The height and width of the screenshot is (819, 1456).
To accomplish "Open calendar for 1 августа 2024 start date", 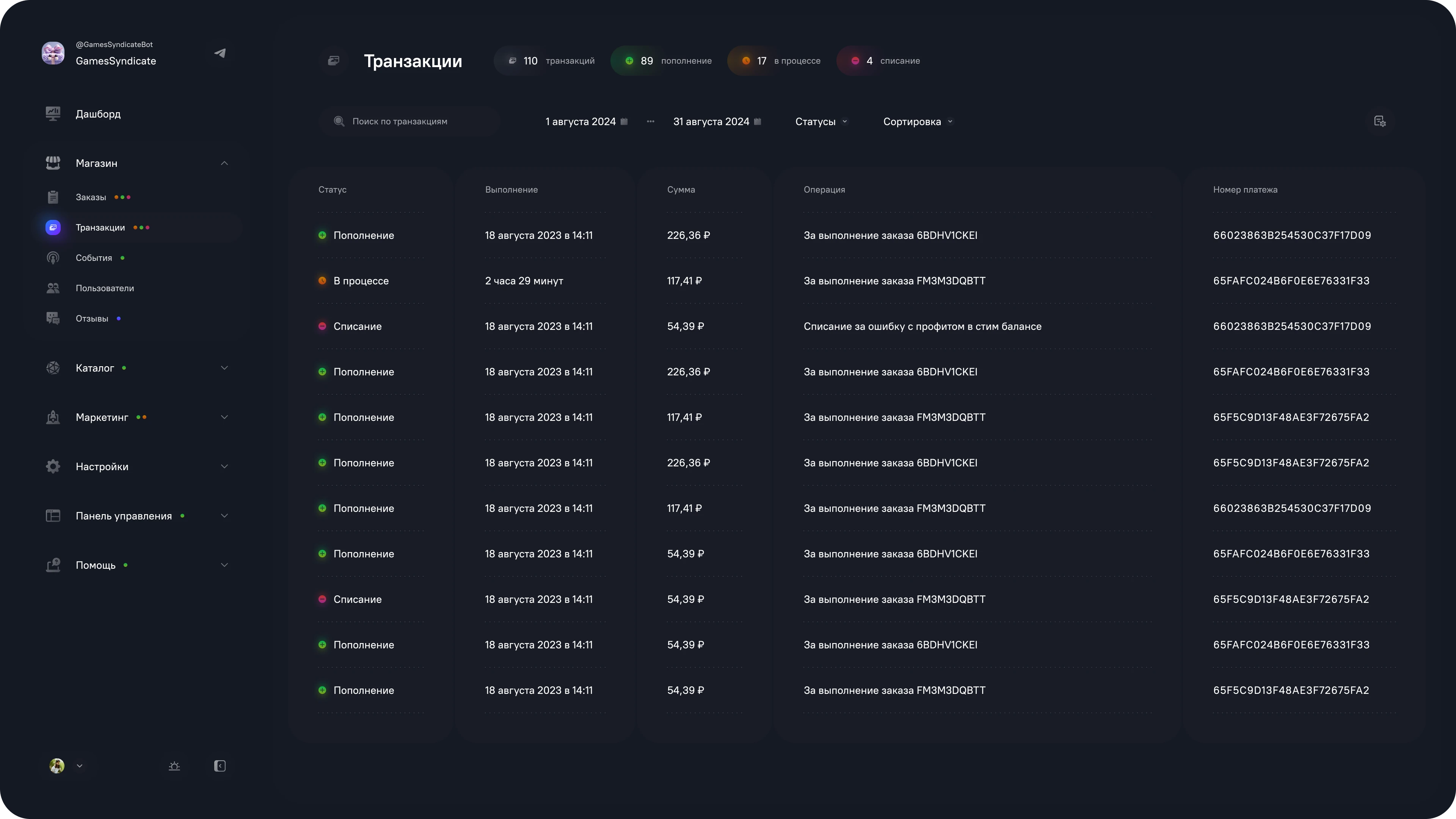I will tap(624, 121).
